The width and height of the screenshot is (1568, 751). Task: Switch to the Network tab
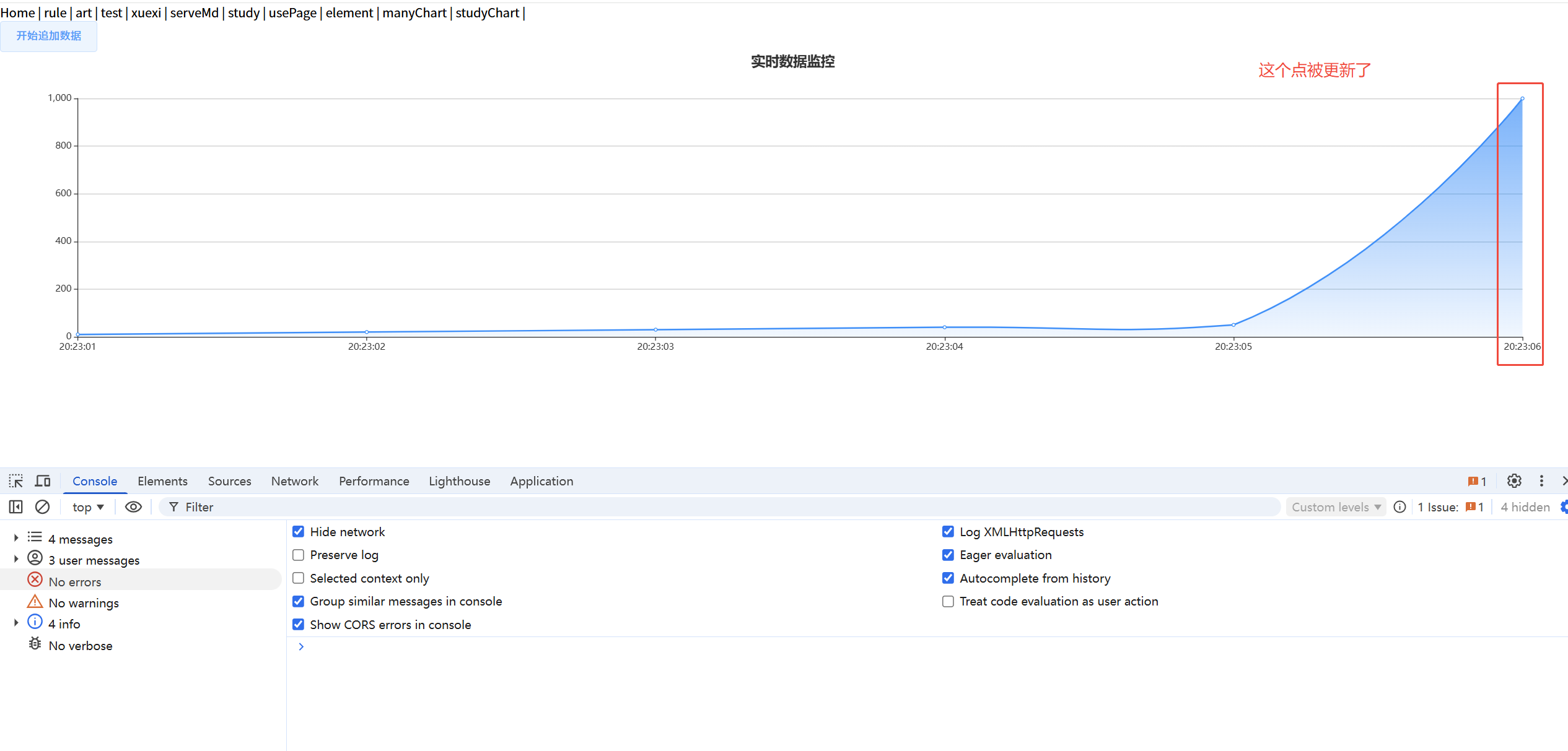pos(294,481)
